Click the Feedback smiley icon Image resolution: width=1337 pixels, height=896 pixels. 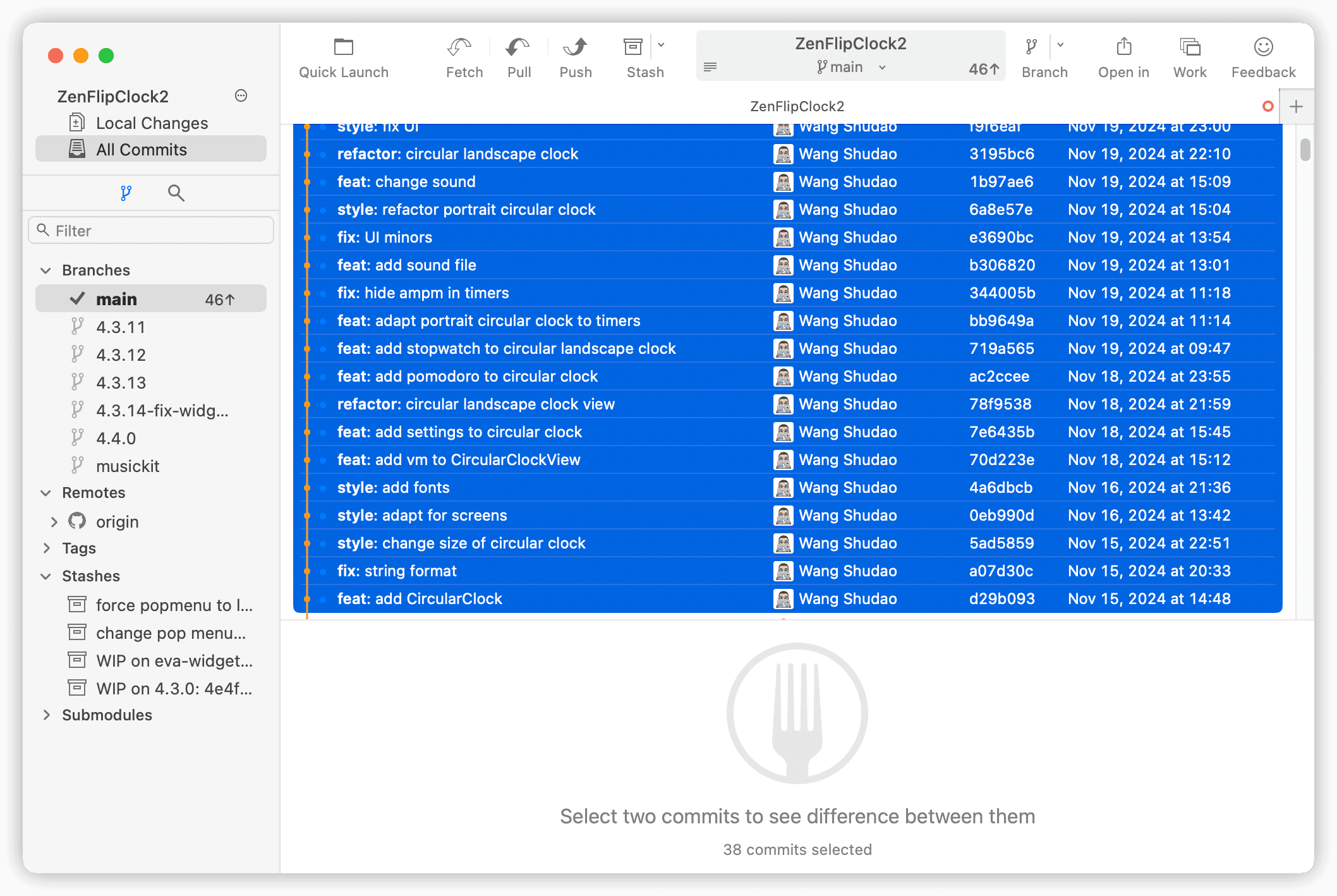pyautogui.click(x=1263, y=47)
